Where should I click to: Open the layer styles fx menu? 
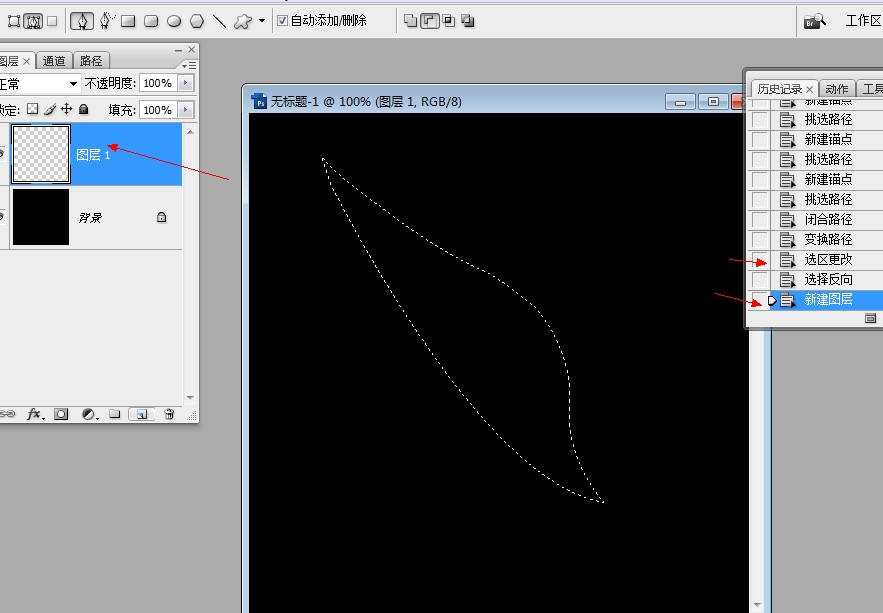coord(34,413)
